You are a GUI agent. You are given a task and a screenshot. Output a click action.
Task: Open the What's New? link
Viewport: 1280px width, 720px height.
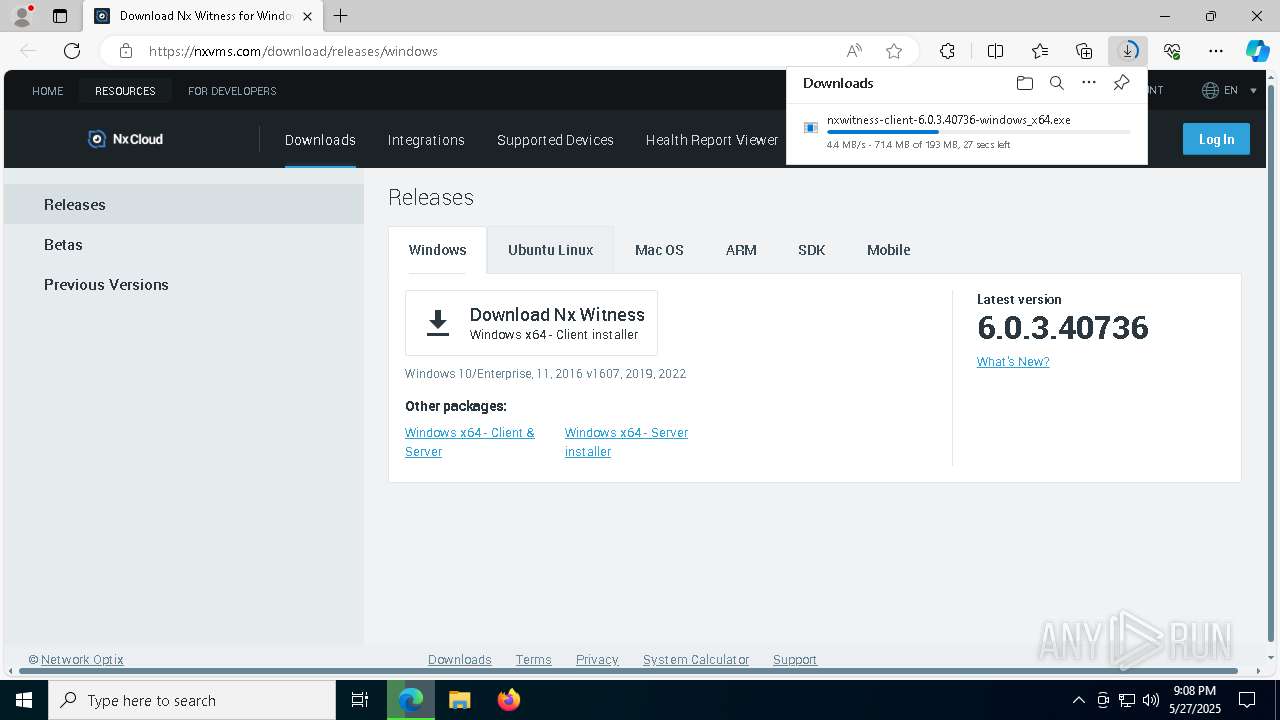pos(1013,362)
